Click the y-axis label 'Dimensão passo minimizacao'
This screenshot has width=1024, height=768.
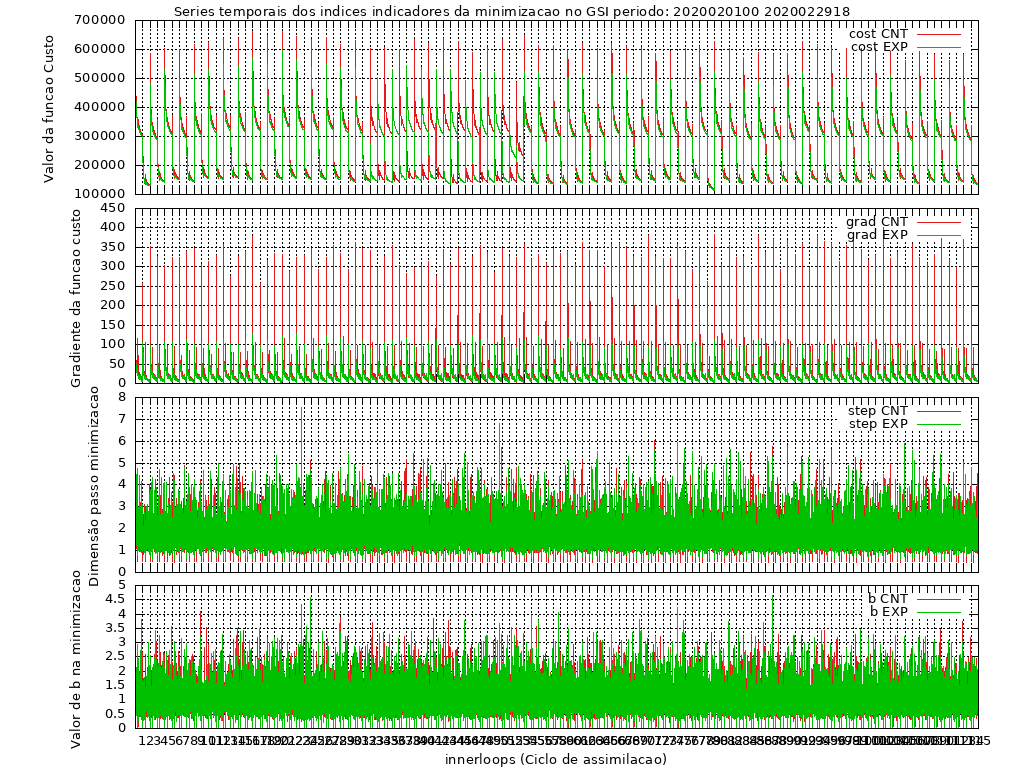(x=94, y=486)
